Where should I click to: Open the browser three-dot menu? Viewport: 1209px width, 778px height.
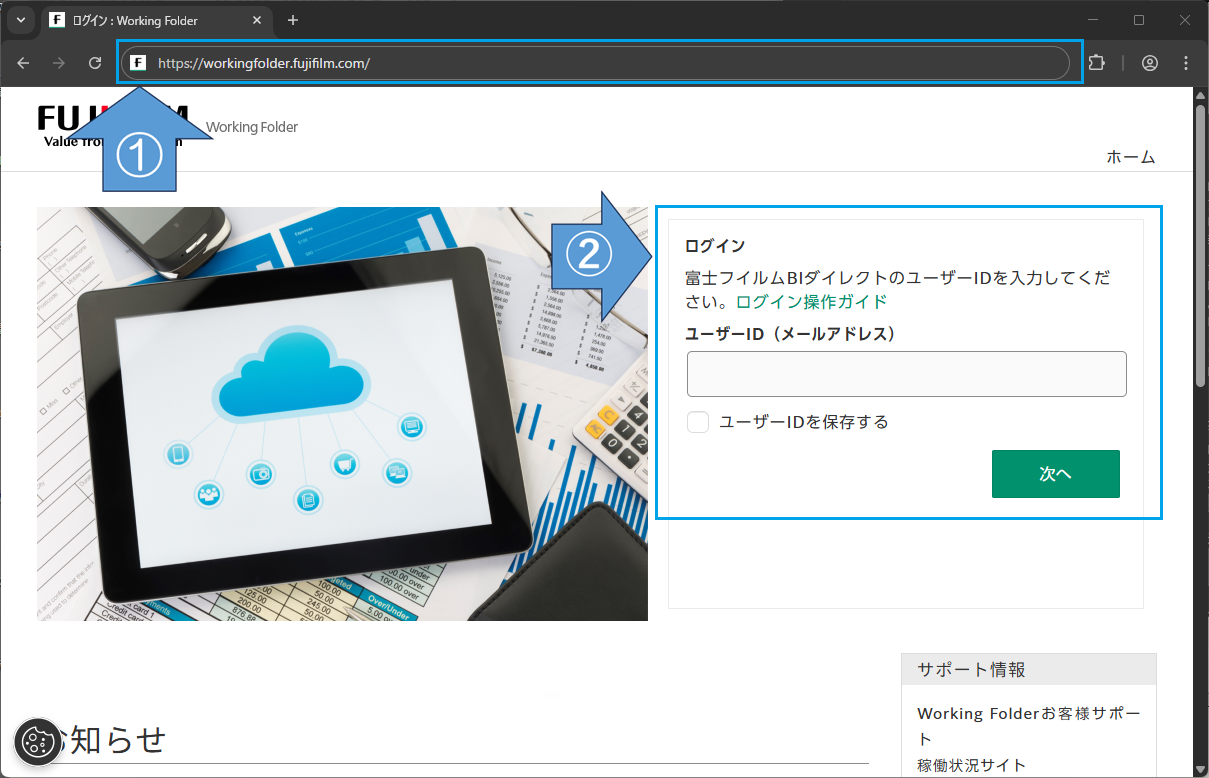[1186, 63]
